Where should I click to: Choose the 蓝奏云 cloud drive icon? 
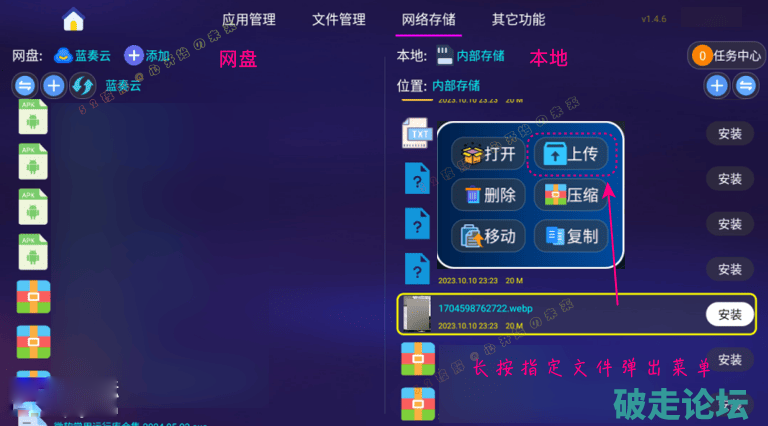click(63, 55)
